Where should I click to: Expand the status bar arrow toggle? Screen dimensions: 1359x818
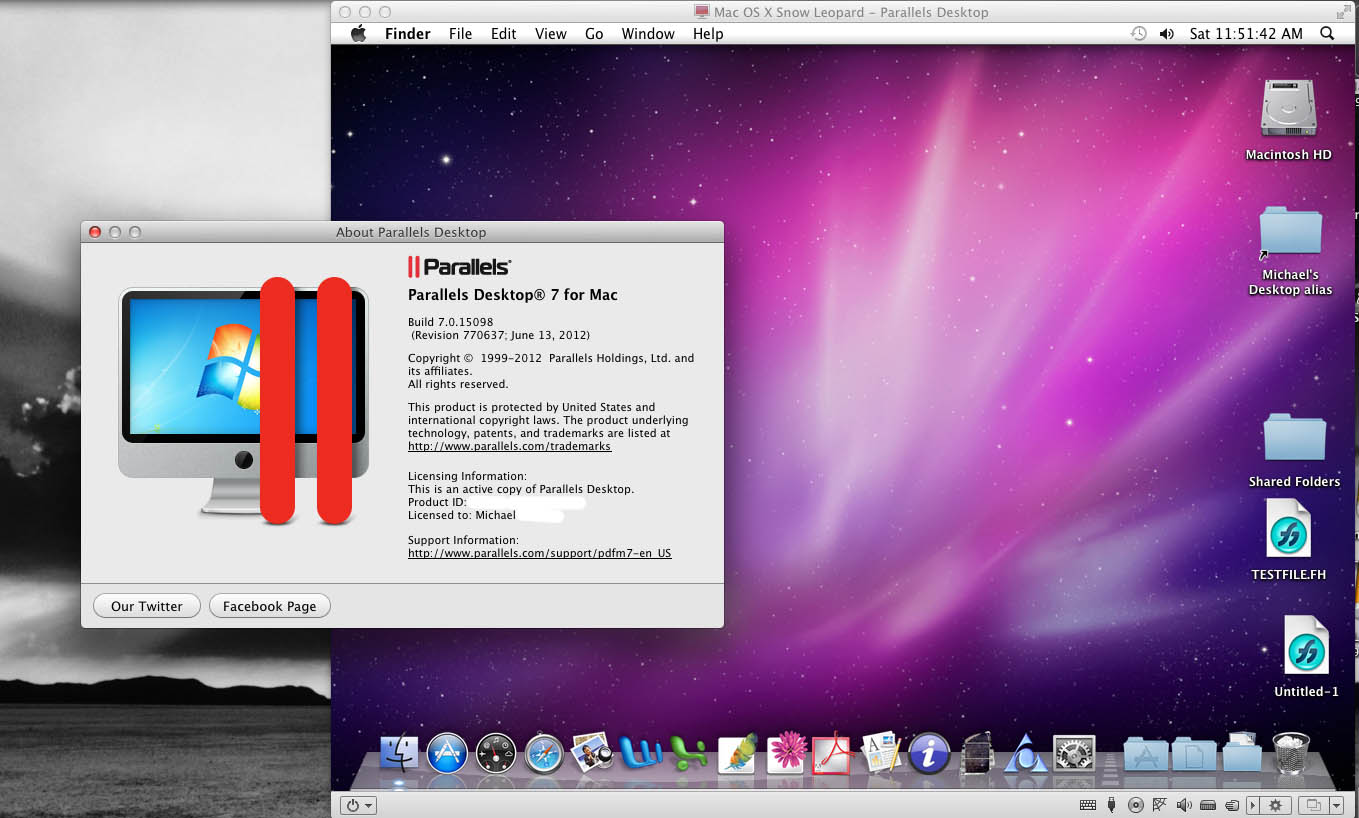1253,805
